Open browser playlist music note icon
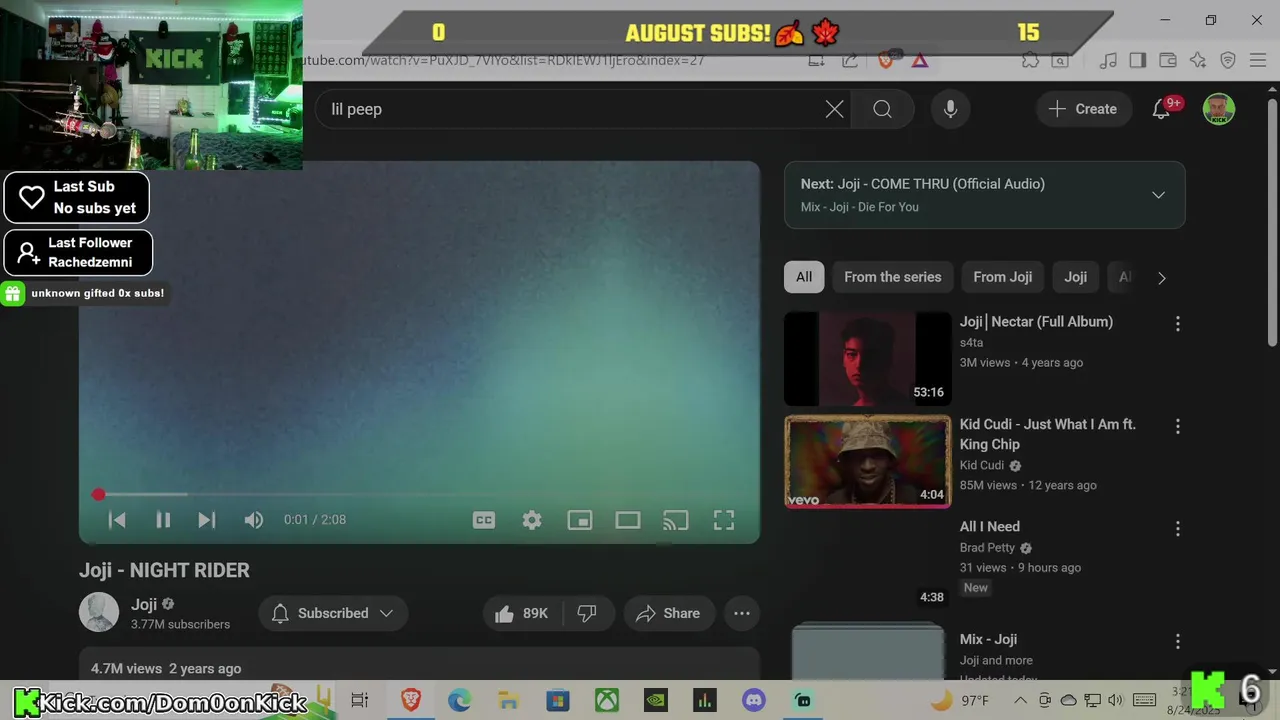Screen dimensions: 1280x720 click(x=1108, y=60)
